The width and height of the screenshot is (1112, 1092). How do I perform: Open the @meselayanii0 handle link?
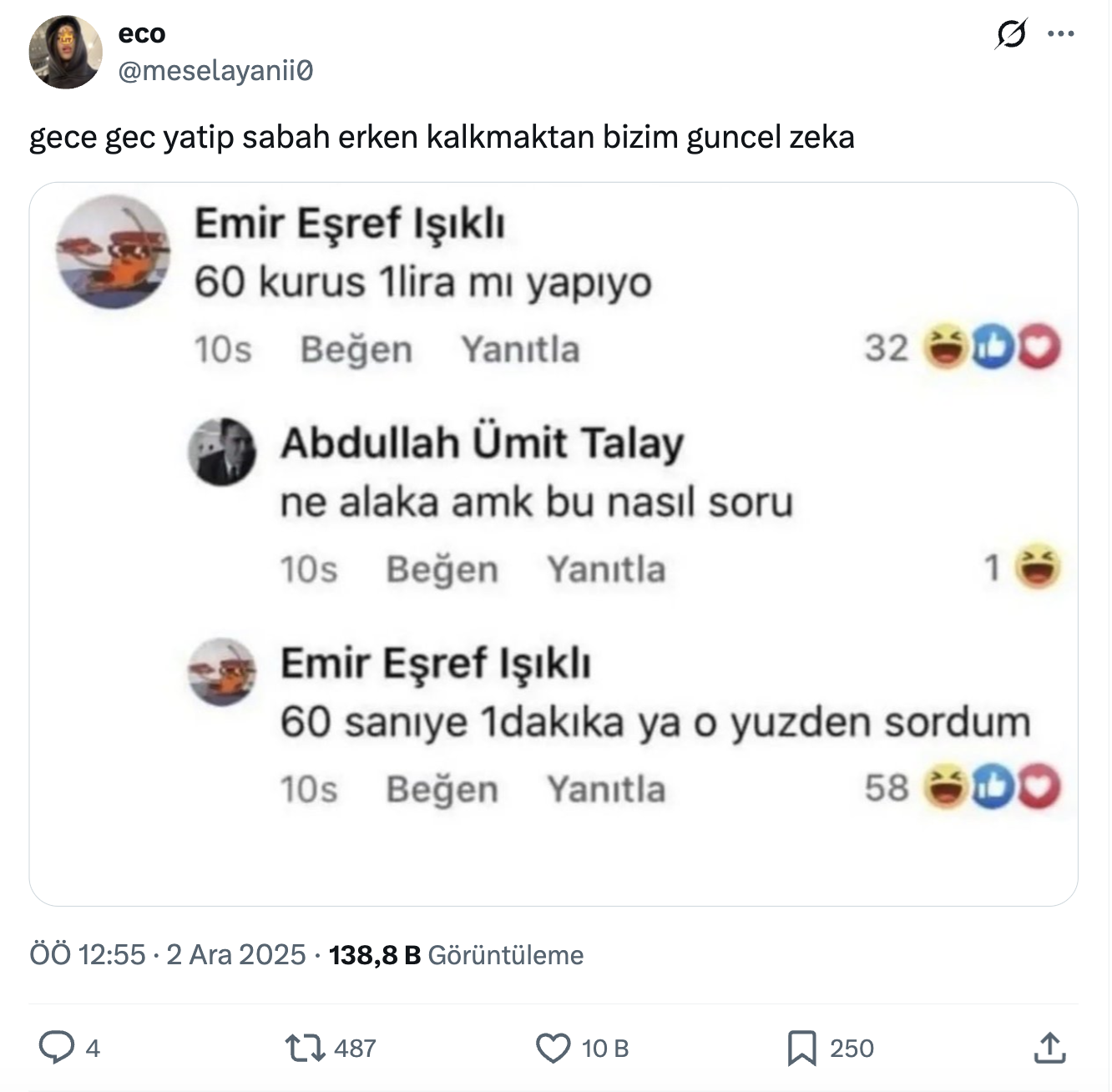click(x=216, y=72)
